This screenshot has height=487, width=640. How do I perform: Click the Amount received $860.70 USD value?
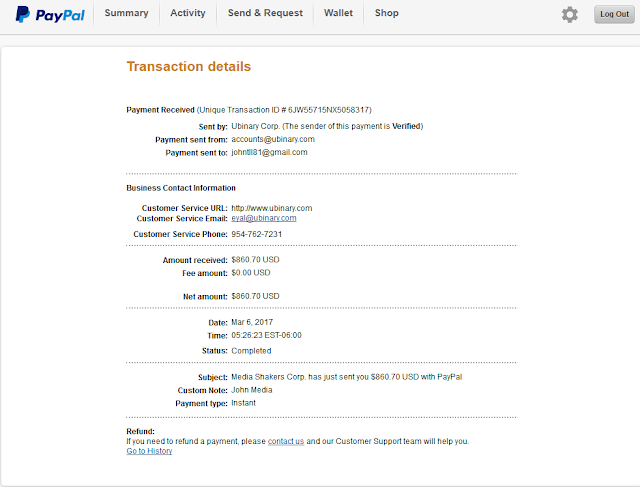[x=255, y=260]
